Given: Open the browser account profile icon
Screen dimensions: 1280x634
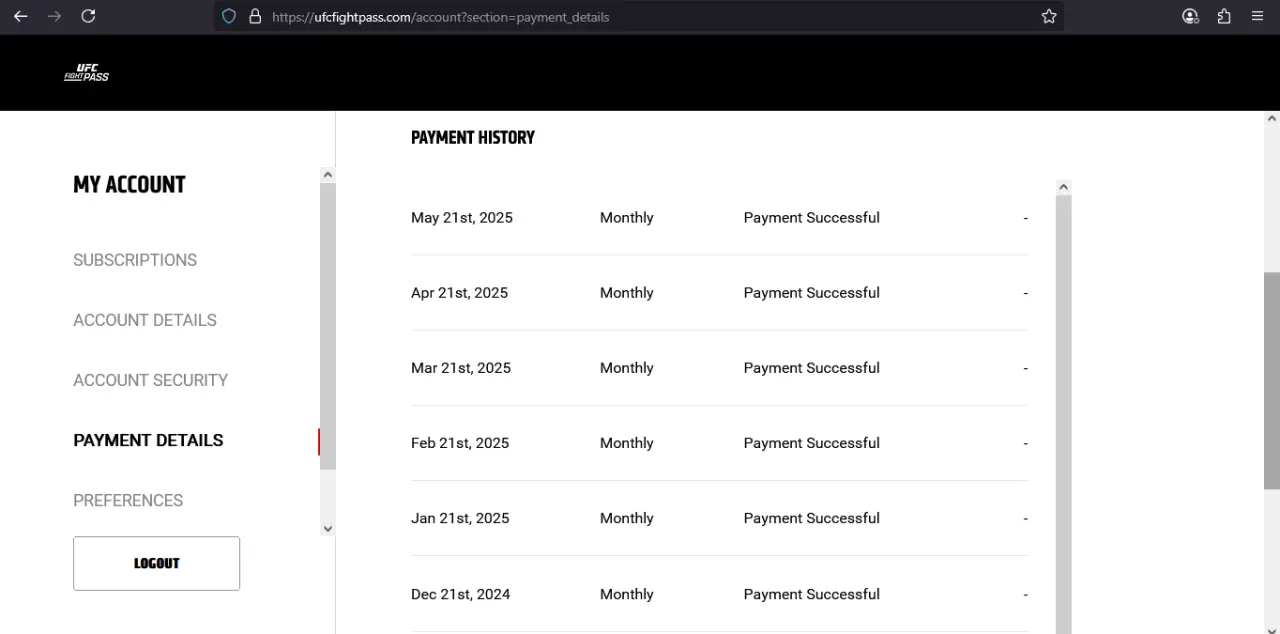Looking at the screenshot, I should [x=1190, y=16].
